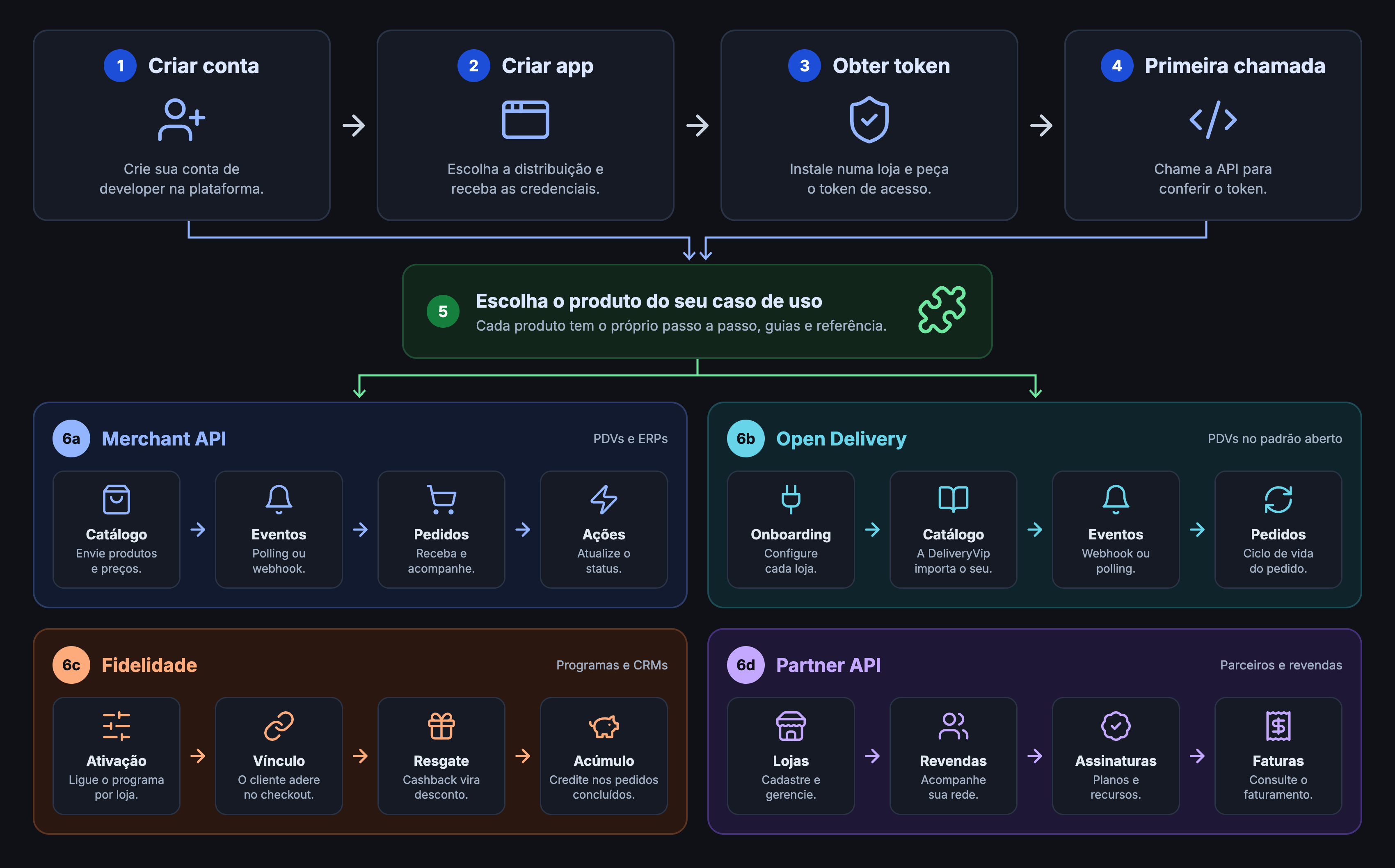Click the badge check icon above Assinaturas
Image resolution: width=1395 pixels, height=868 pixels.
1116,726
